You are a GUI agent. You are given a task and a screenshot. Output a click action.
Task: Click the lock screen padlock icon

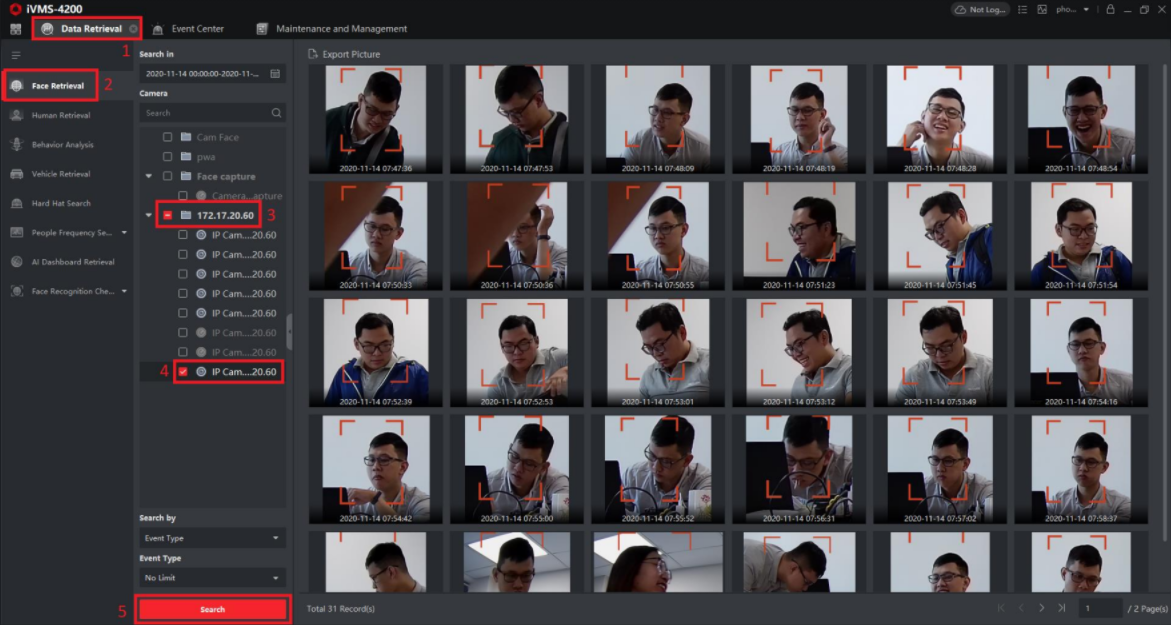tap(1110, 9)
